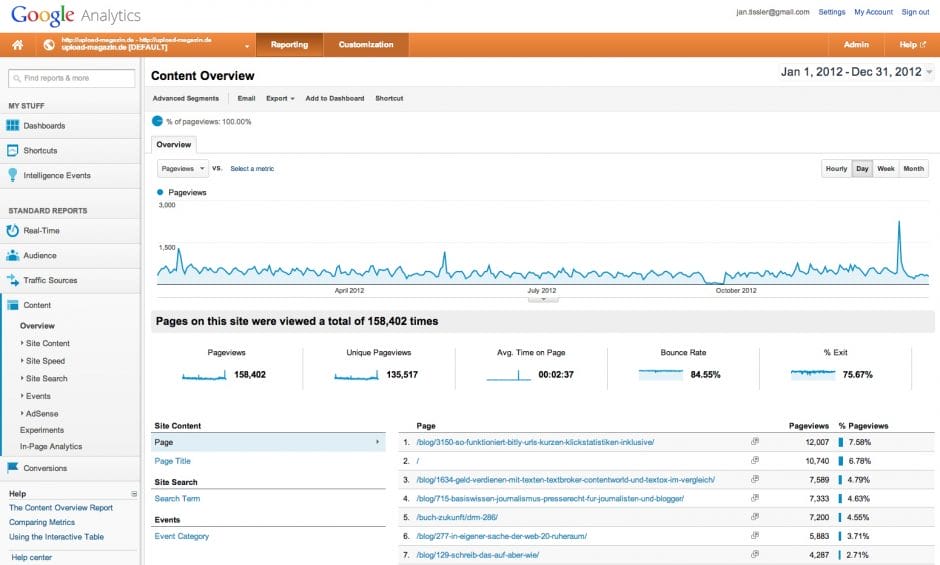The height and width of the screenshot is (565, 940).
Task: Open the Customization tab
Action: (366, 45)
